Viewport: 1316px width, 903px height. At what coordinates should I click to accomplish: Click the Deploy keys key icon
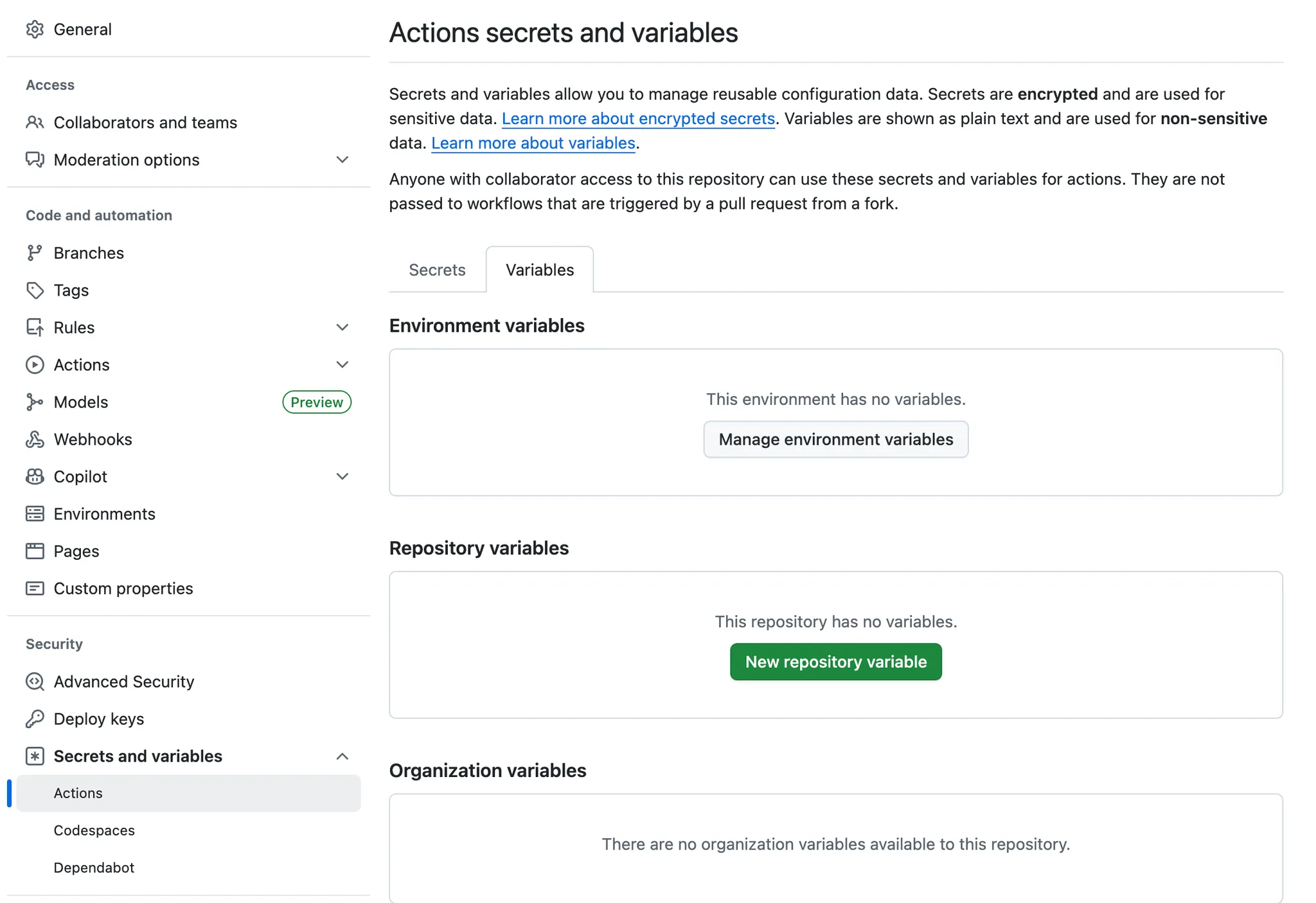click(35, 719)
